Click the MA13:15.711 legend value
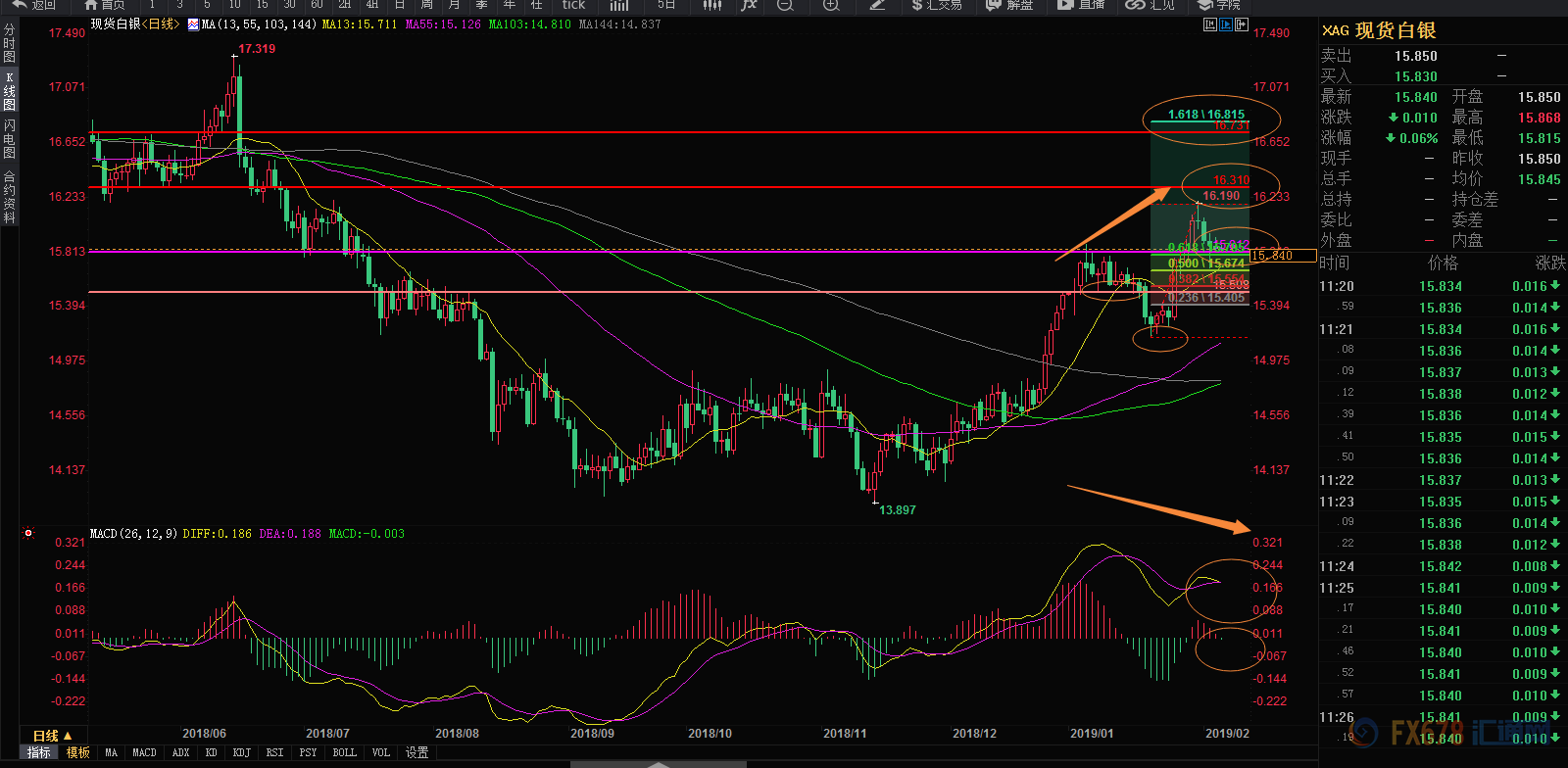 pos(360,24)
